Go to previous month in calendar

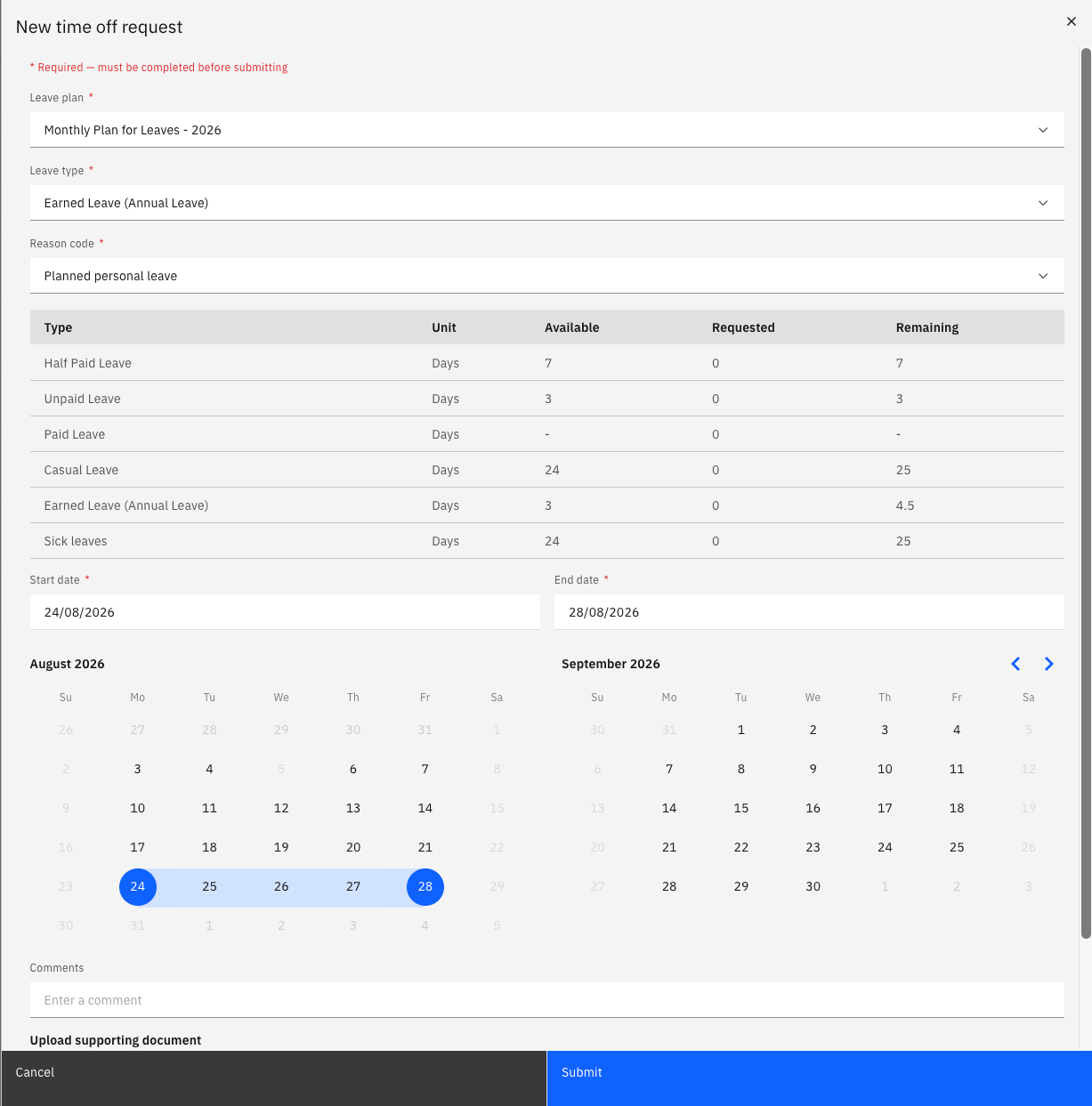(1015, 664)
